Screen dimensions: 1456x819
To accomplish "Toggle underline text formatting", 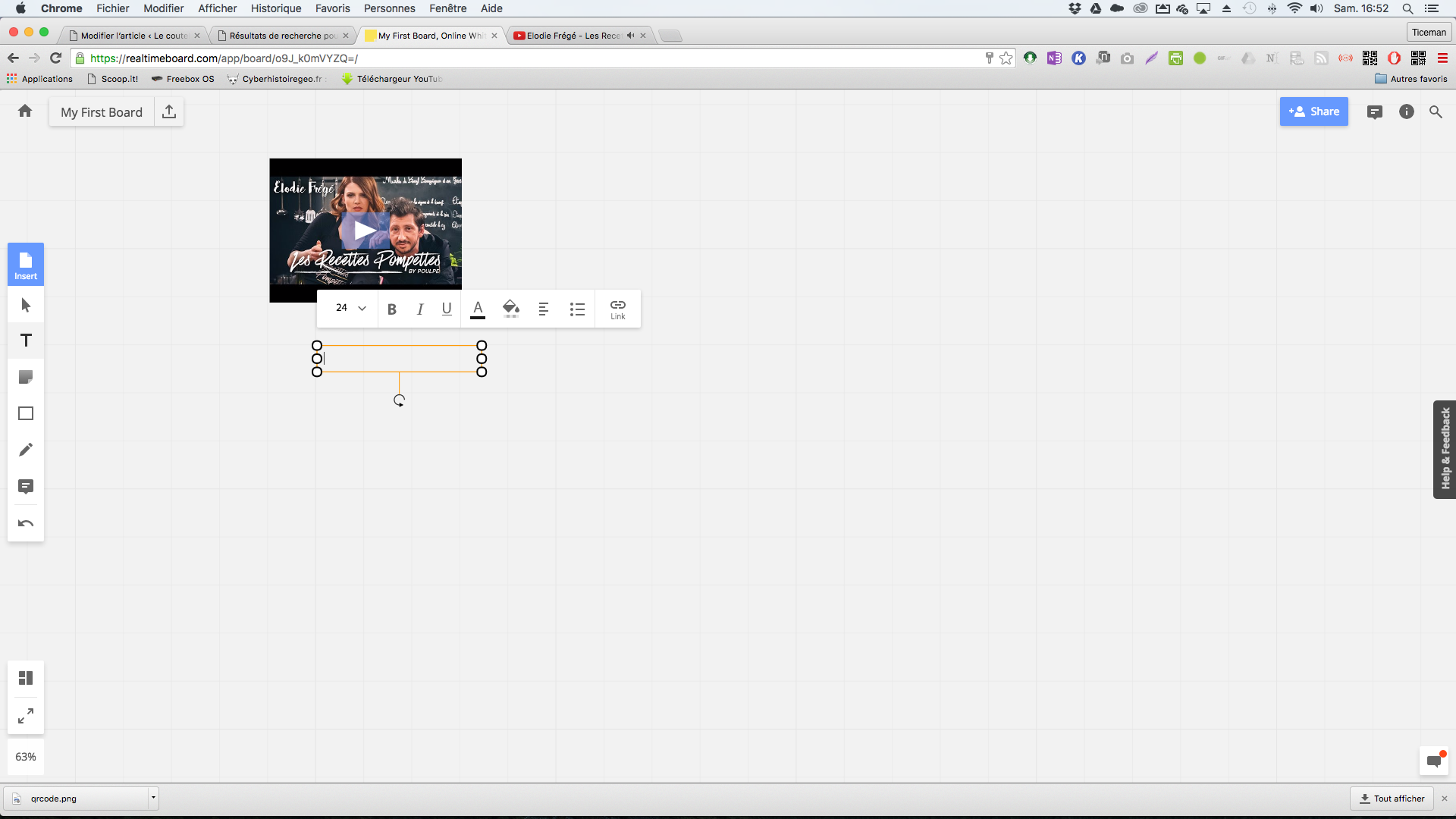I will 447,309.
